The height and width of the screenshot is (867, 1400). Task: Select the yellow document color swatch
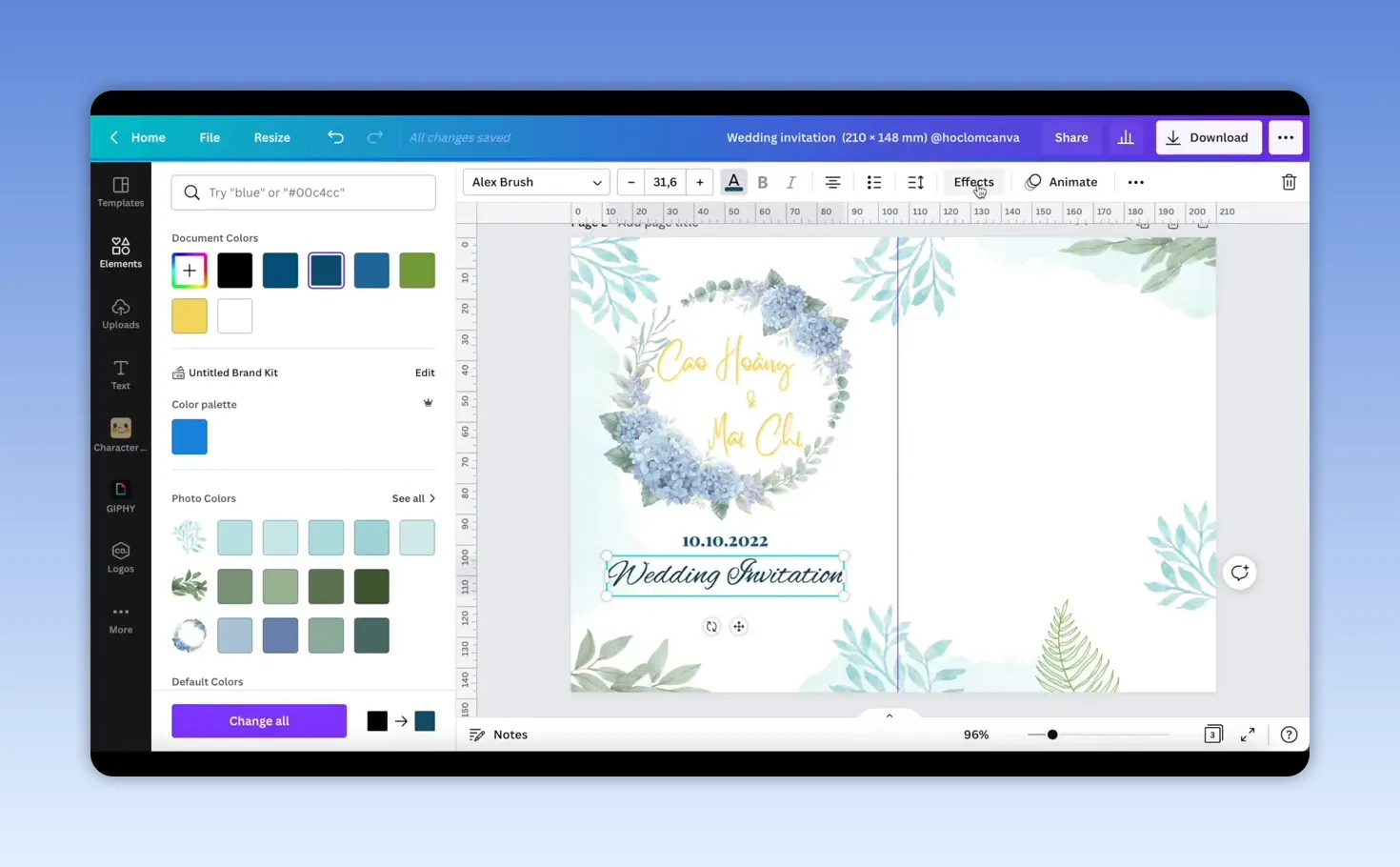[190, 316]
